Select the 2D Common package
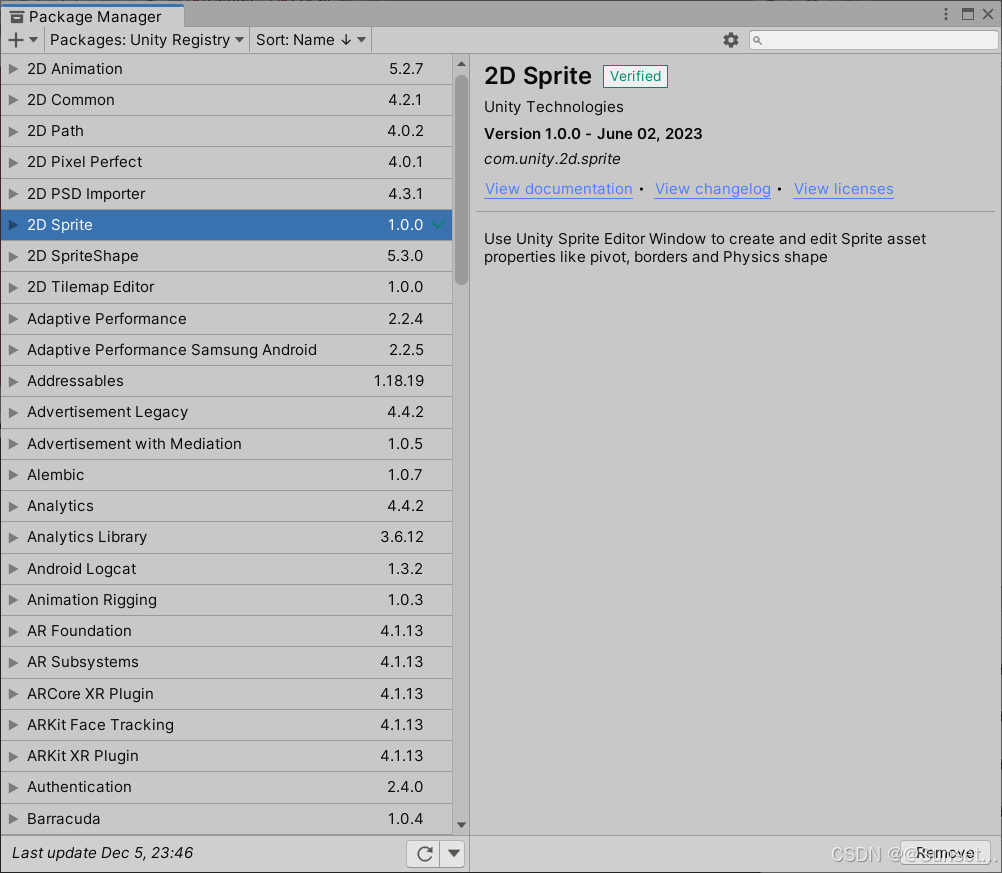 (226, 100)
